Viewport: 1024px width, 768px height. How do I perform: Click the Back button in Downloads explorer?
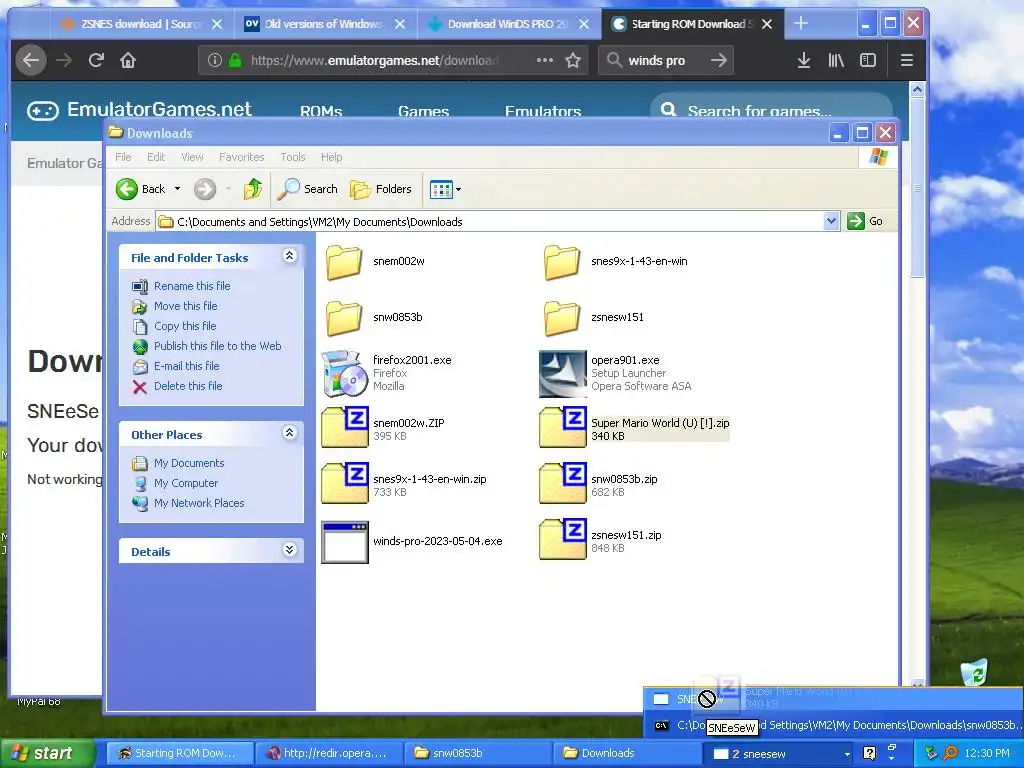[x=140, y=189]
